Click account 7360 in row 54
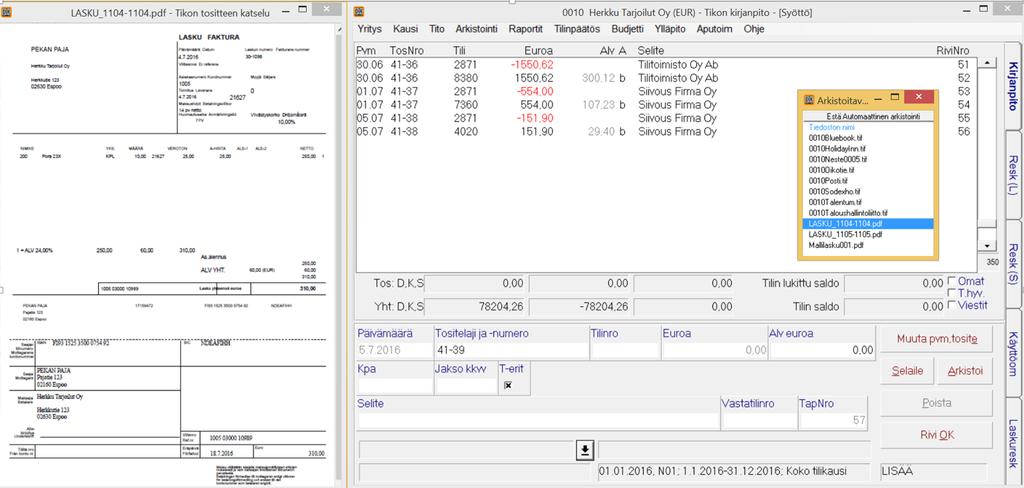Viewport: 1024px width, 488px height. point(466,105)
